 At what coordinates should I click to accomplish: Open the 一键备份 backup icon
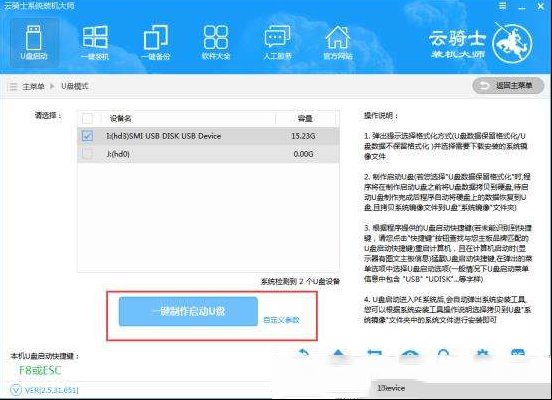click(156, 42)
